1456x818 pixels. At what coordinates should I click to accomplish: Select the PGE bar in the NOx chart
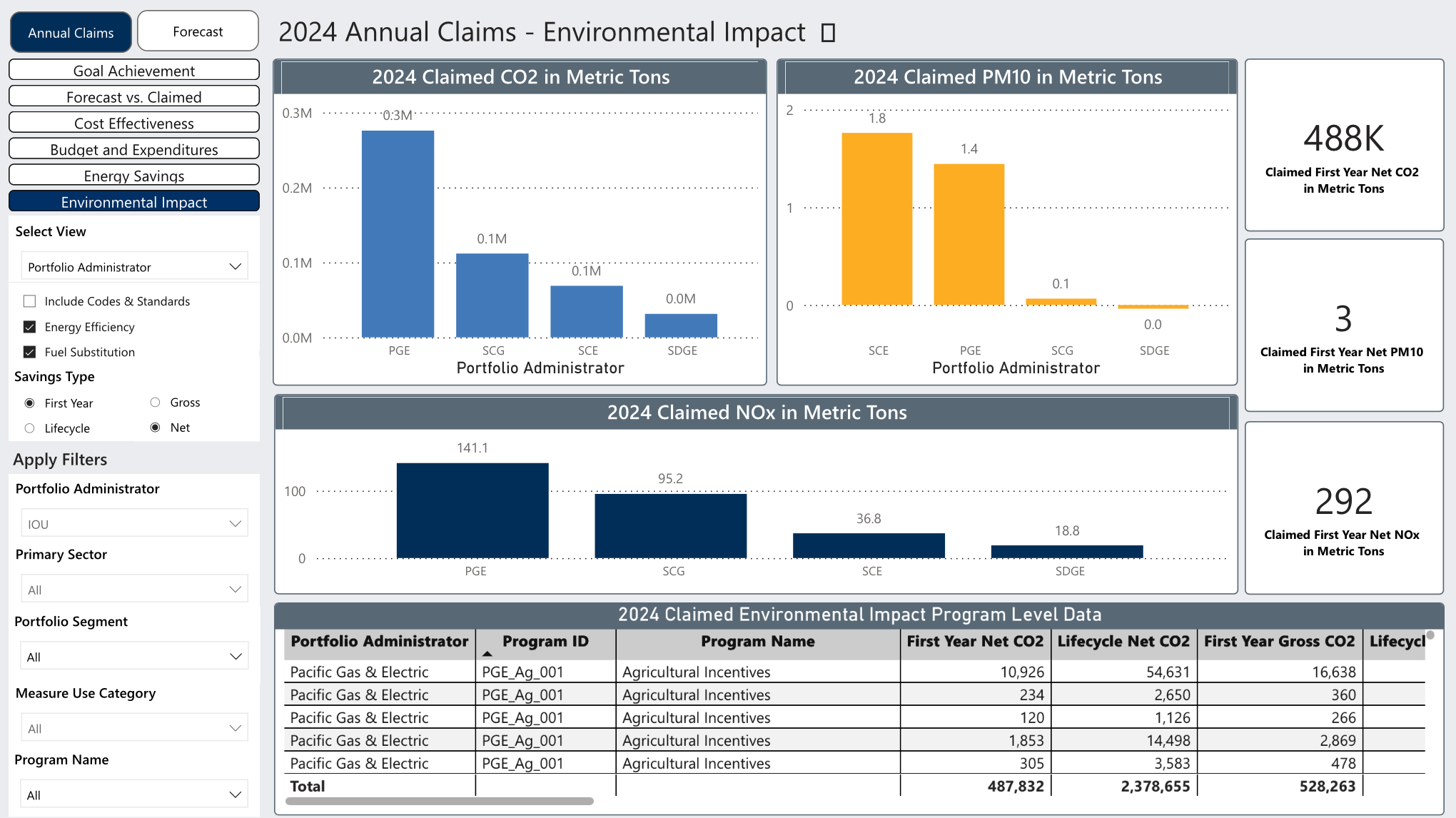tap(472, 510)
